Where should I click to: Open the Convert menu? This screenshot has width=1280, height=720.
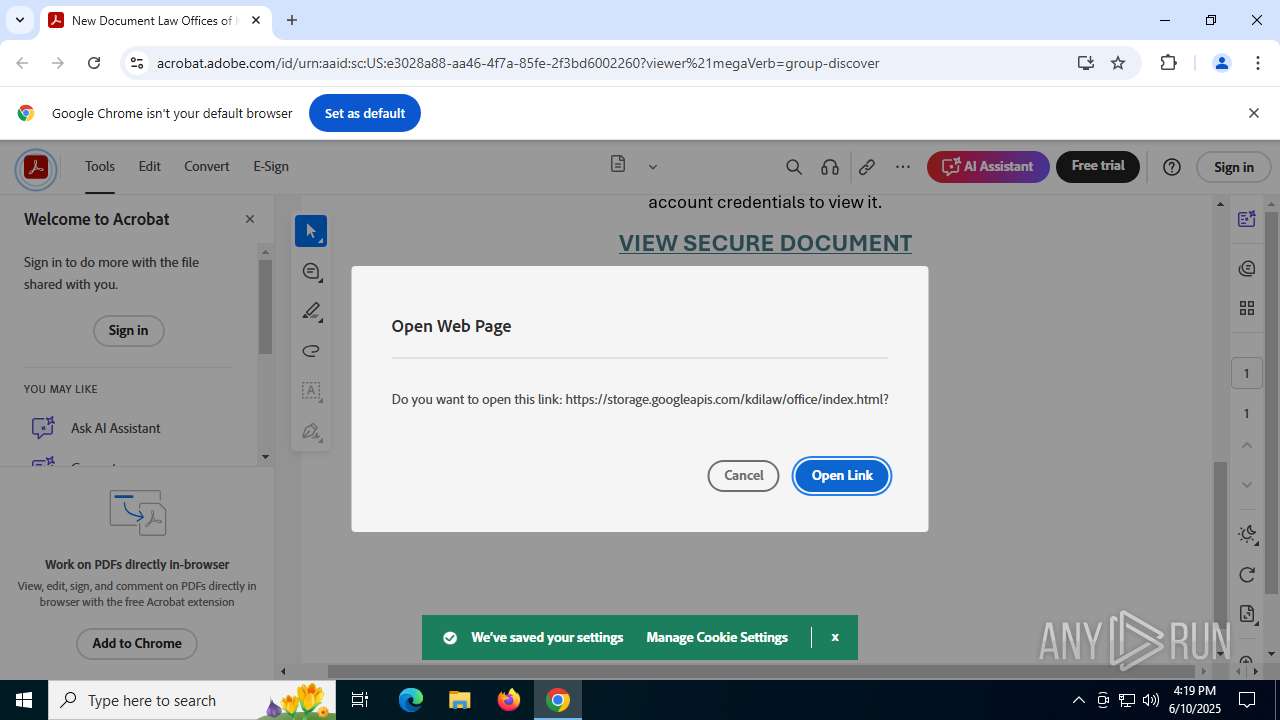[x=207, y=167]
